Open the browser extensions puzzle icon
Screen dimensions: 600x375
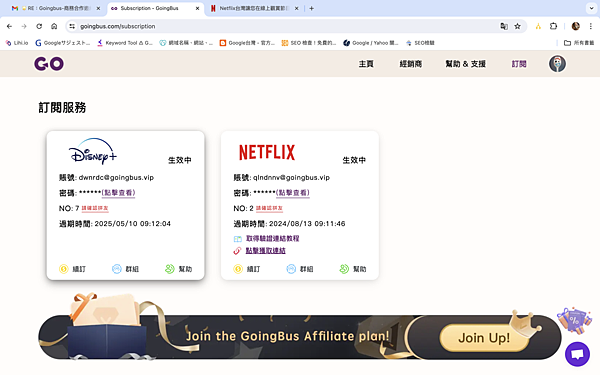pos(553,26)
